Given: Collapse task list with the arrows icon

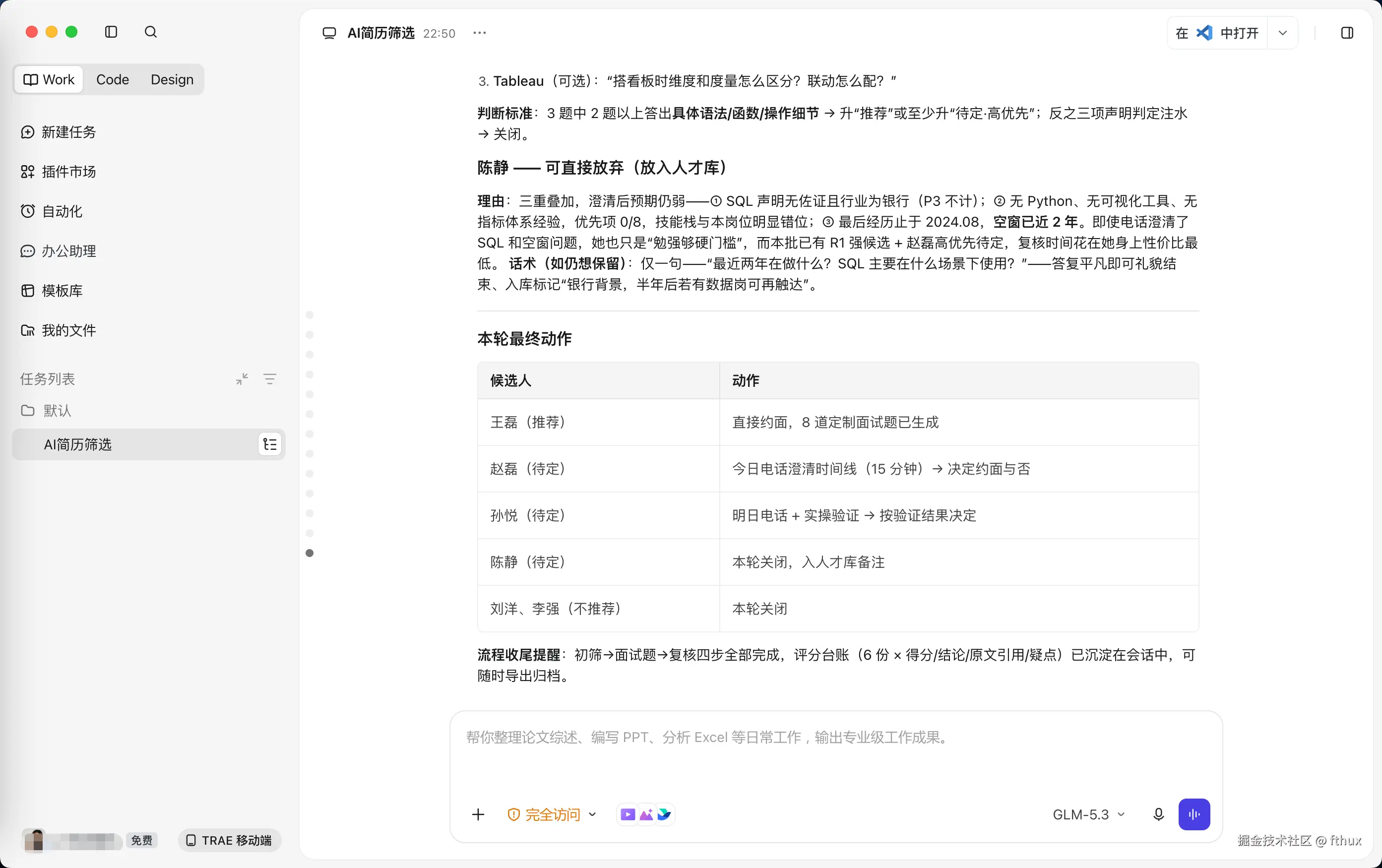Looking at the screenshot, I should (x=242, y=378).
